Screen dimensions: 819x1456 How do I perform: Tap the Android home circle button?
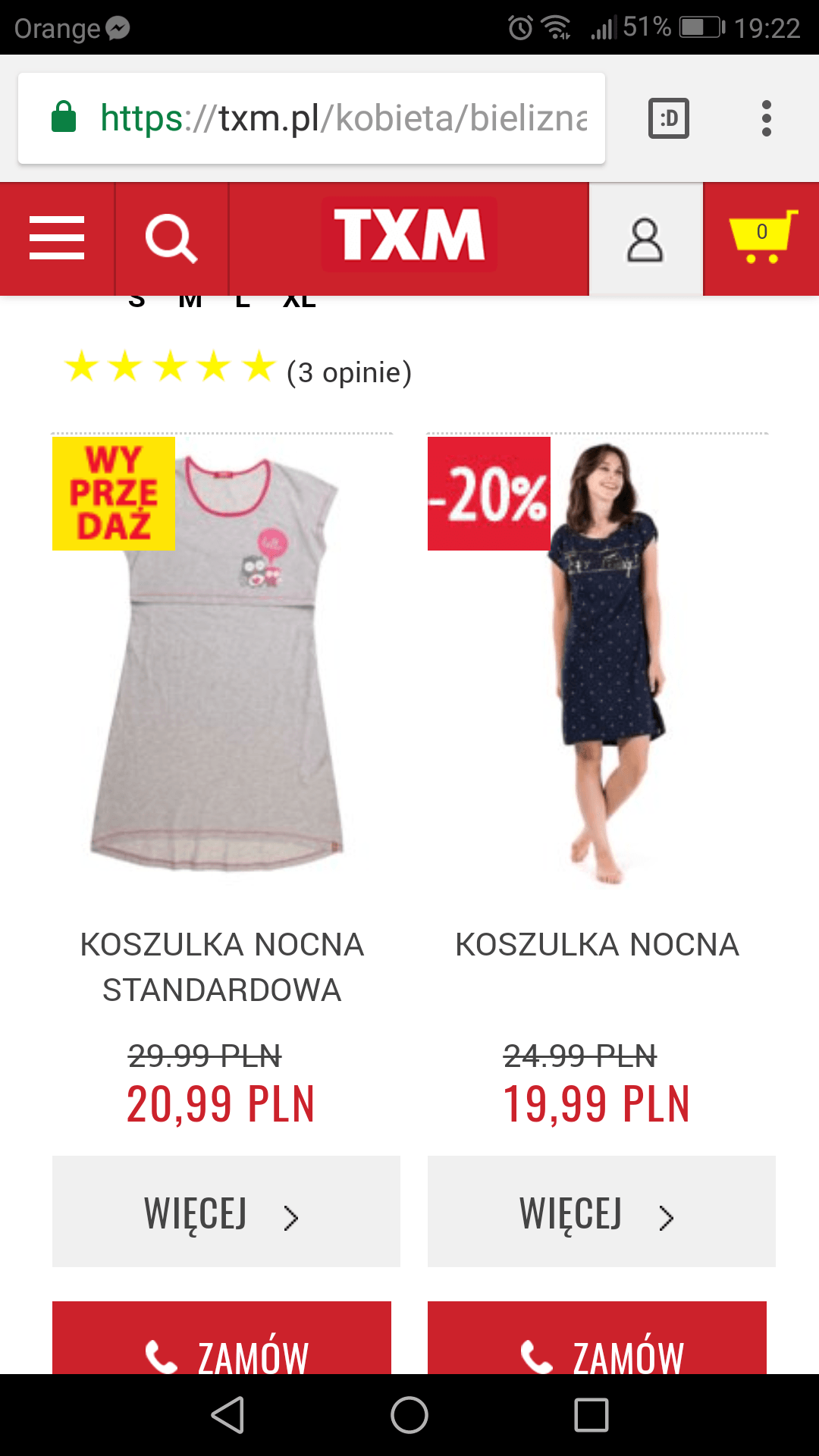pos(409,1415)
